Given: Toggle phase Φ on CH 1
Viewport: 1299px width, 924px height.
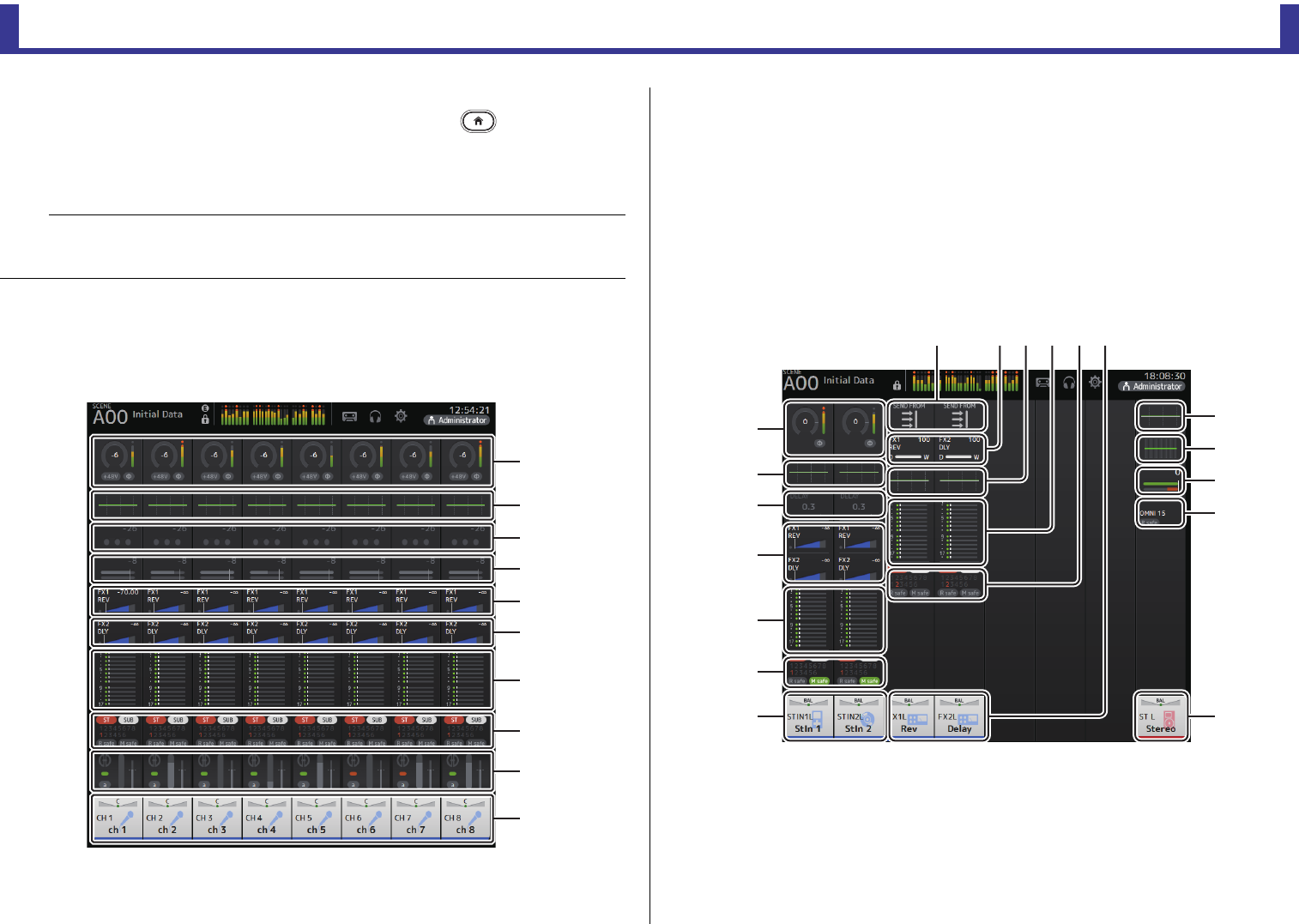Looking at the screenshot, I should pyautogui.click(x=129, y=476).
